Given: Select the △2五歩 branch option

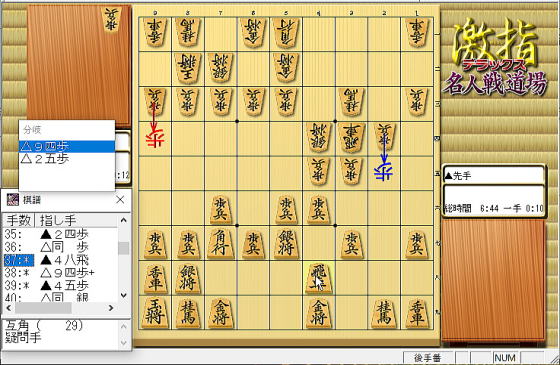Looking at the screenshot, I should coord(67,159).
